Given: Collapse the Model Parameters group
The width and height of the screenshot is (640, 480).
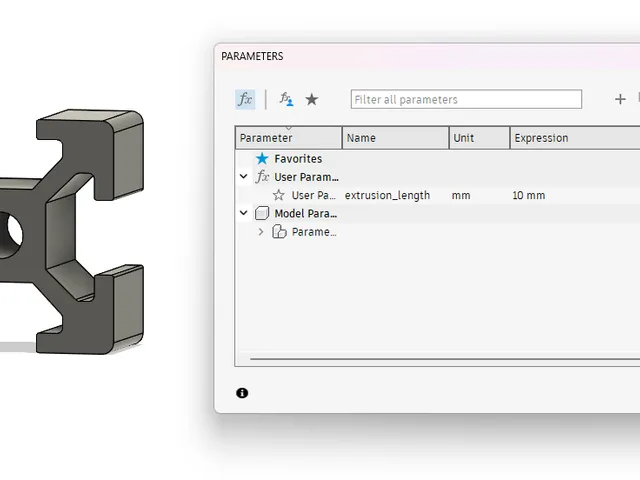Looking at the screenshot, I should [x=244, y=213].
